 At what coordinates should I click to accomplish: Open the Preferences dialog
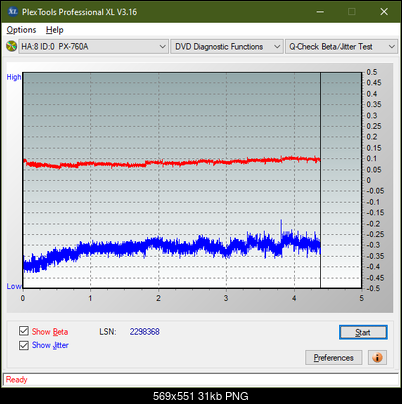[x=333, y=358]
